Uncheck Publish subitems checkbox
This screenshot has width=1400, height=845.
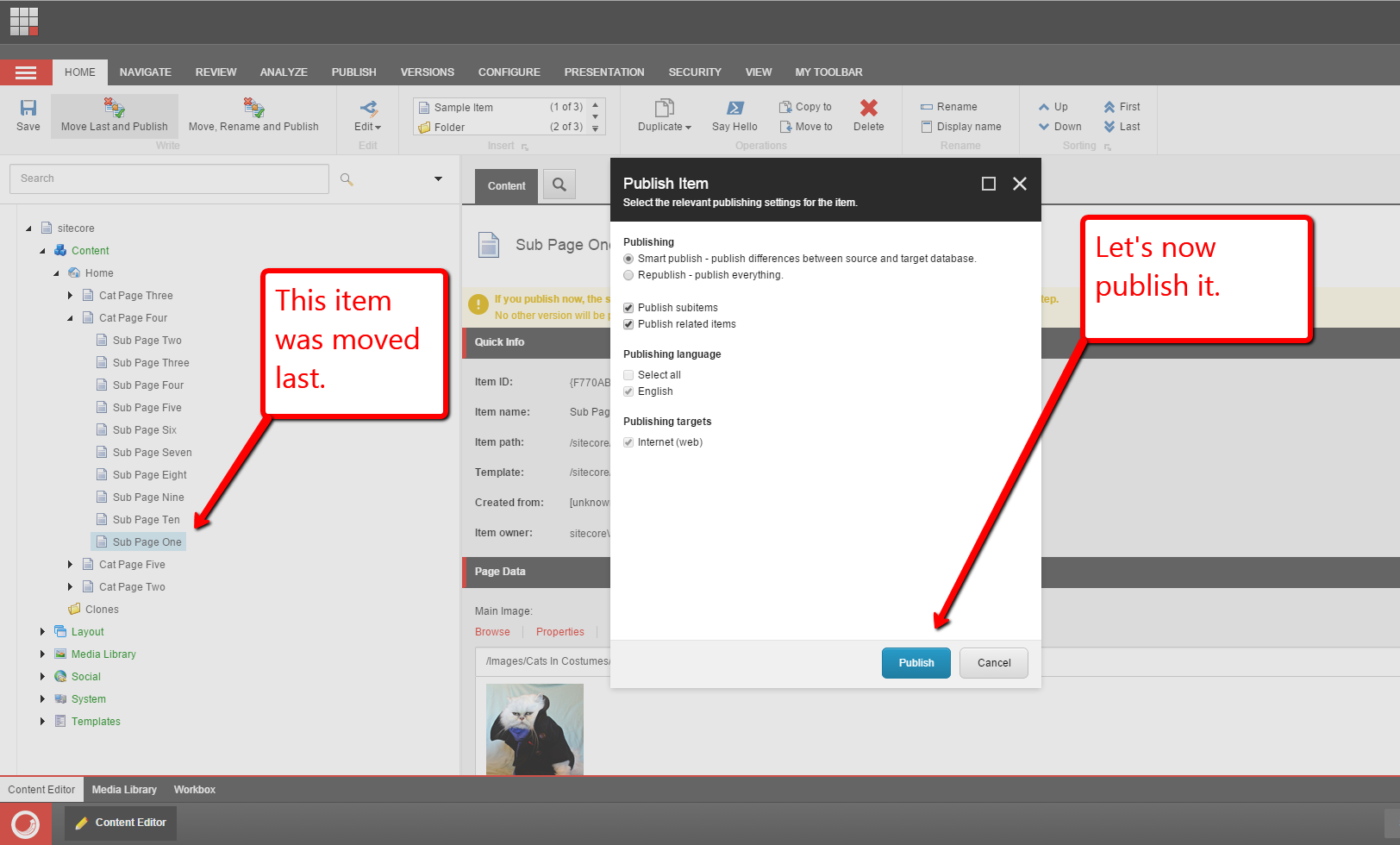pos(628,308)
